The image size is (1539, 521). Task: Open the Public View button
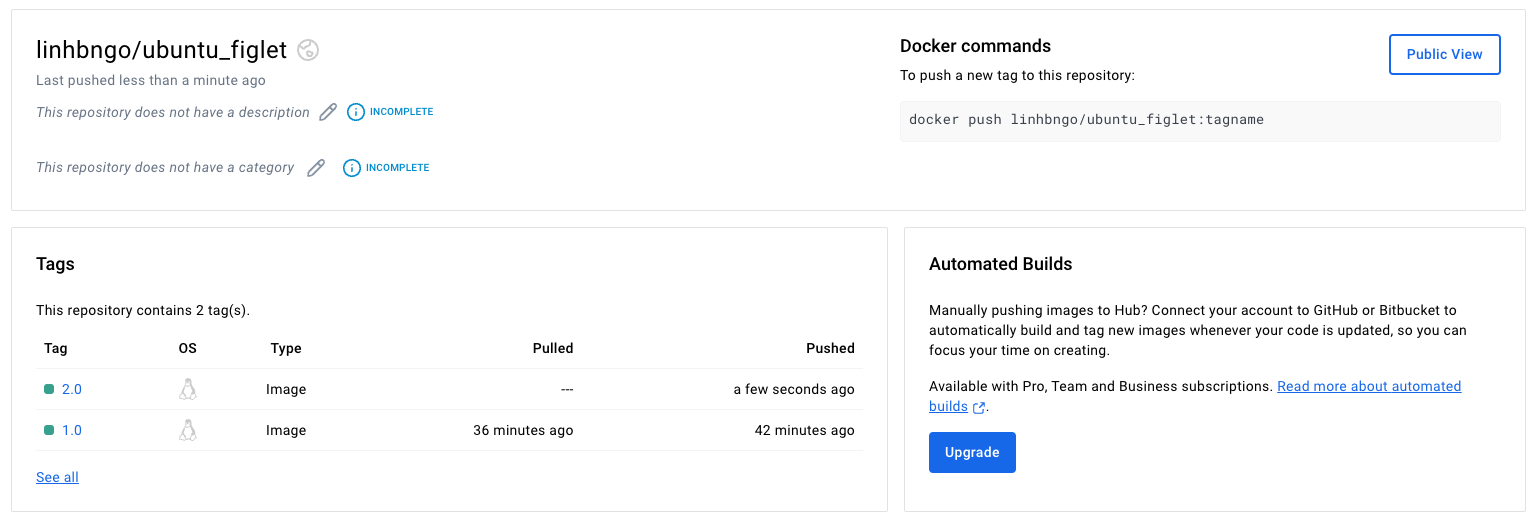tap(1444, 55)
